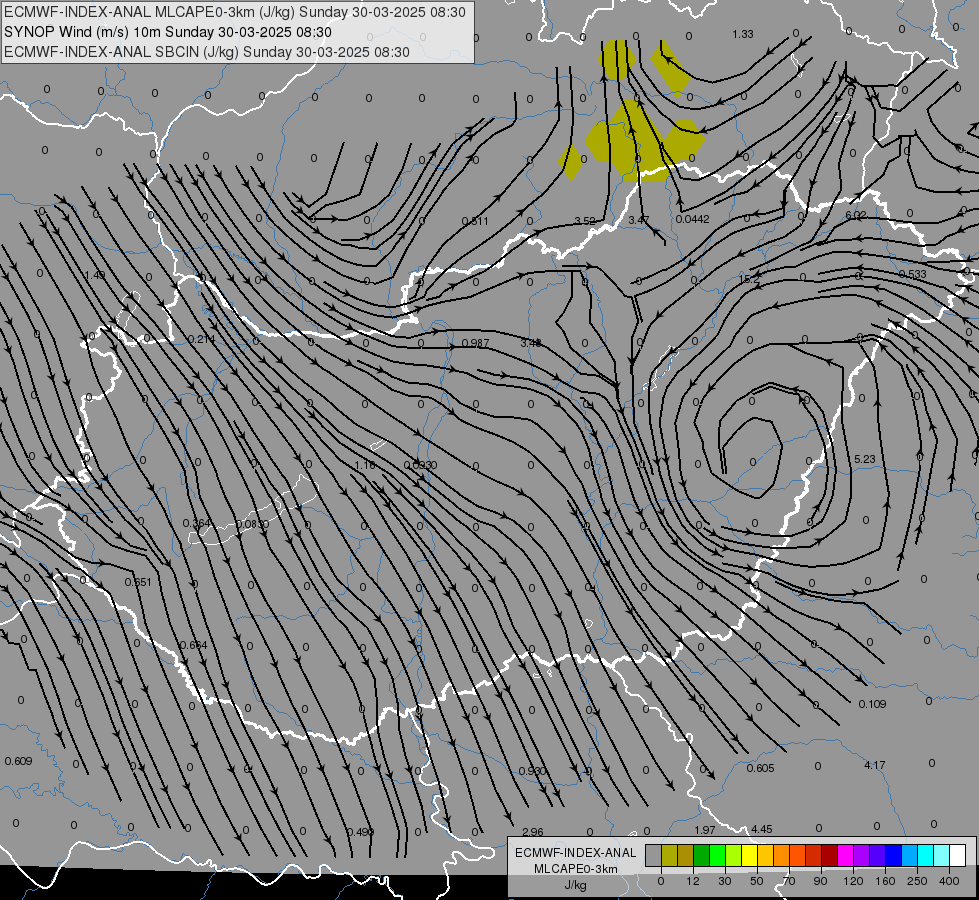The width and height of the screenshot is (979, 900).
Task: Click the map value '0.0442'
Action: pyautogui.click(x=692, y=219)
